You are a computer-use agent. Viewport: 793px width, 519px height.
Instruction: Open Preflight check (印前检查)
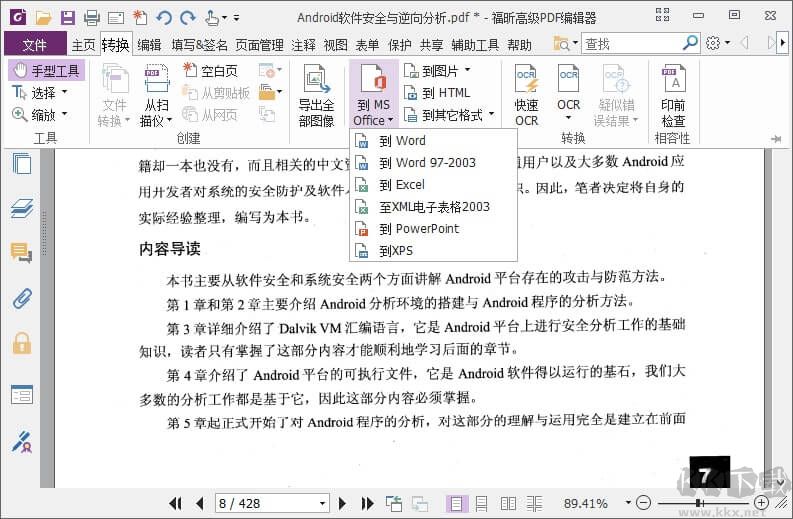673,95
